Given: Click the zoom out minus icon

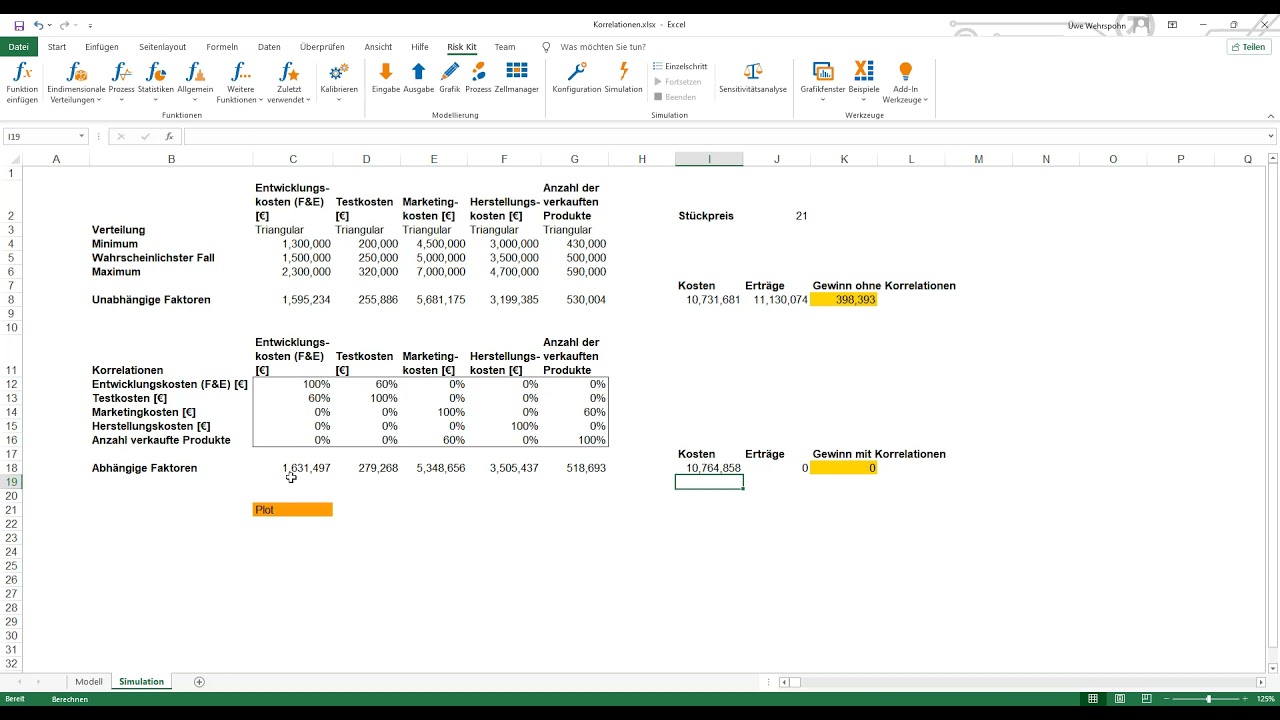Looking at the screenshot, I should click(x=1167, y=699).
